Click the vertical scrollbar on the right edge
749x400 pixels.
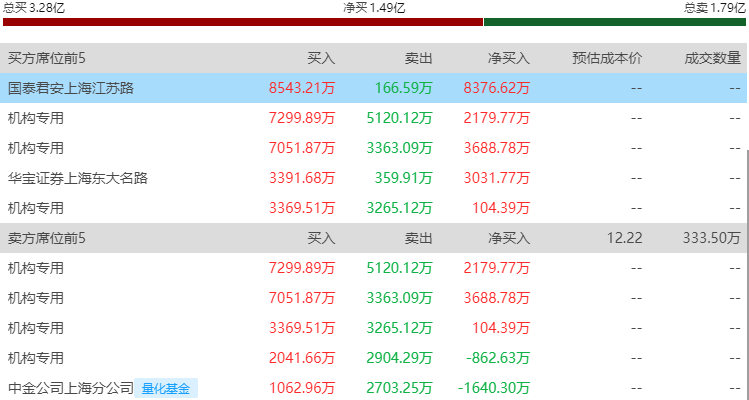(x=748, y=275)
